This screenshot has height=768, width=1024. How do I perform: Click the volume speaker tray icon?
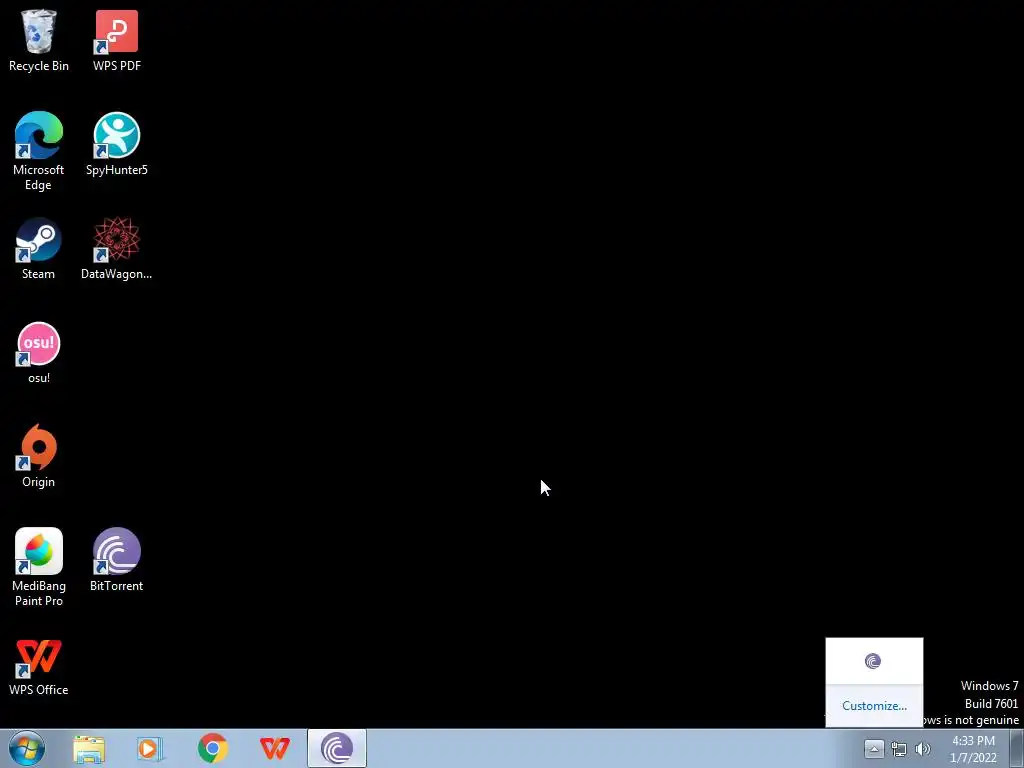pyautogui.click(x=922, y=749)
